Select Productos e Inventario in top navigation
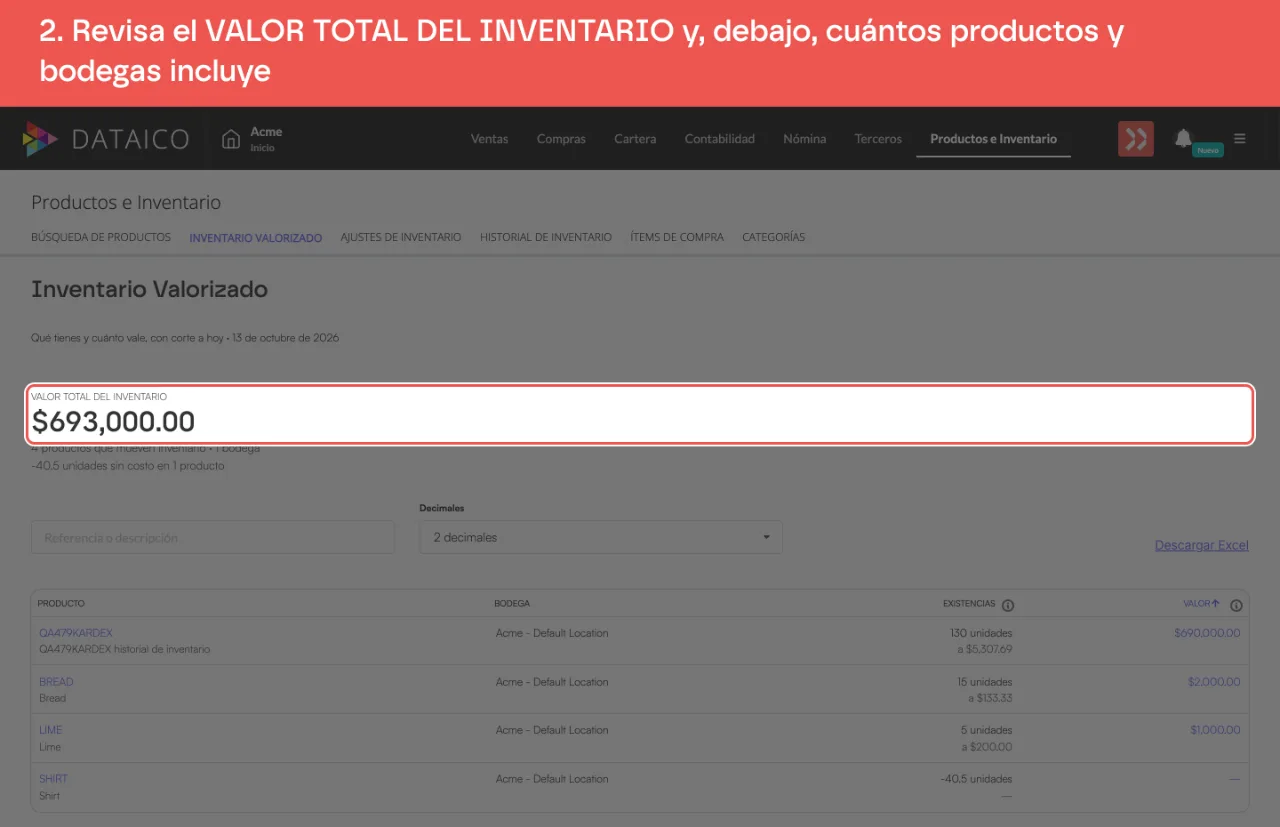1280x827 pixels. point(993,139)
